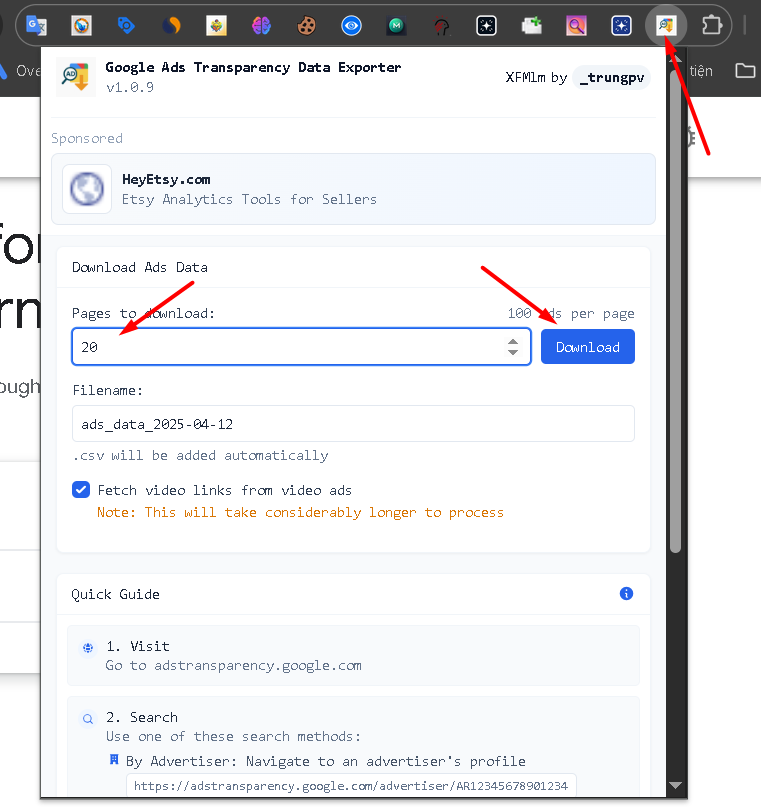This screenshot has width=761, height=807.
Task: Click the By Advertiser building icon
Action: point(114,760)
